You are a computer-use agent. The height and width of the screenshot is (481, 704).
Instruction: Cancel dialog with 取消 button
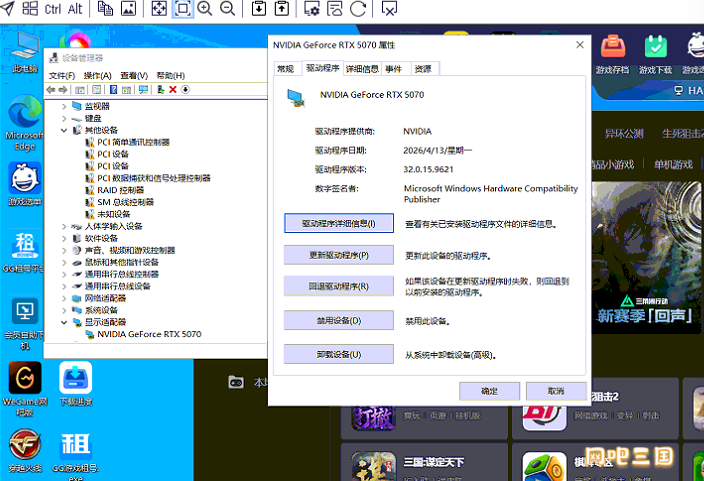tap(556, 391)
